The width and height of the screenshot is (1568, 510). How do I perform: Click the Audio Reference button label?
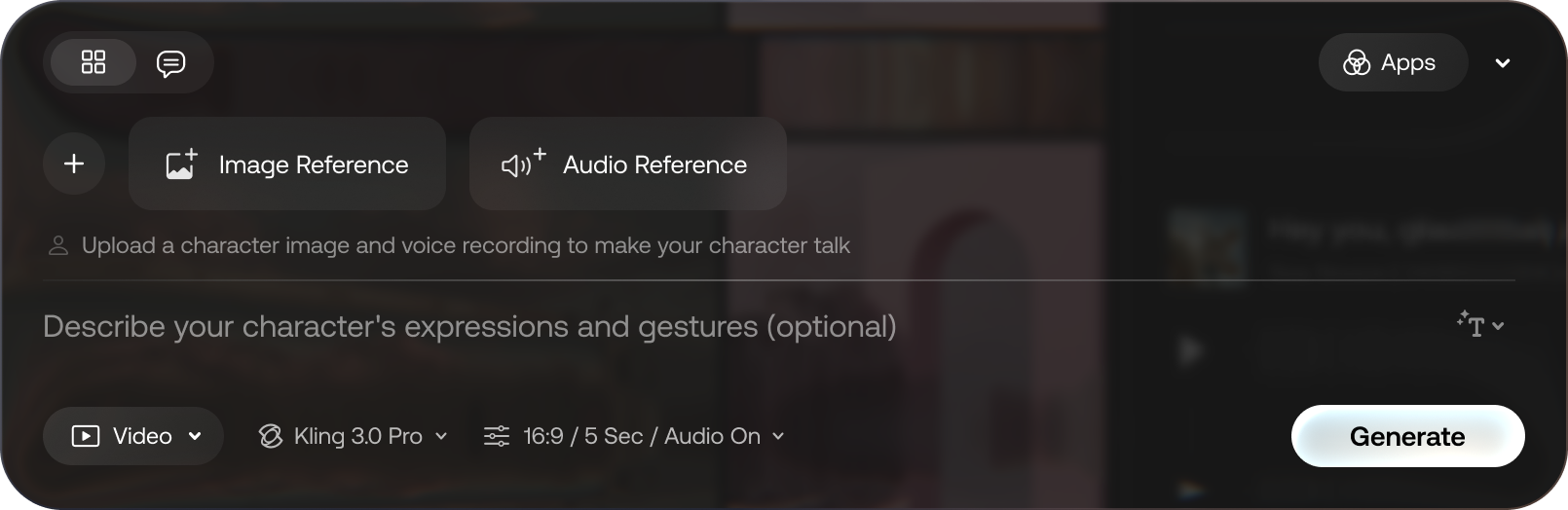[x=654, y=164]
